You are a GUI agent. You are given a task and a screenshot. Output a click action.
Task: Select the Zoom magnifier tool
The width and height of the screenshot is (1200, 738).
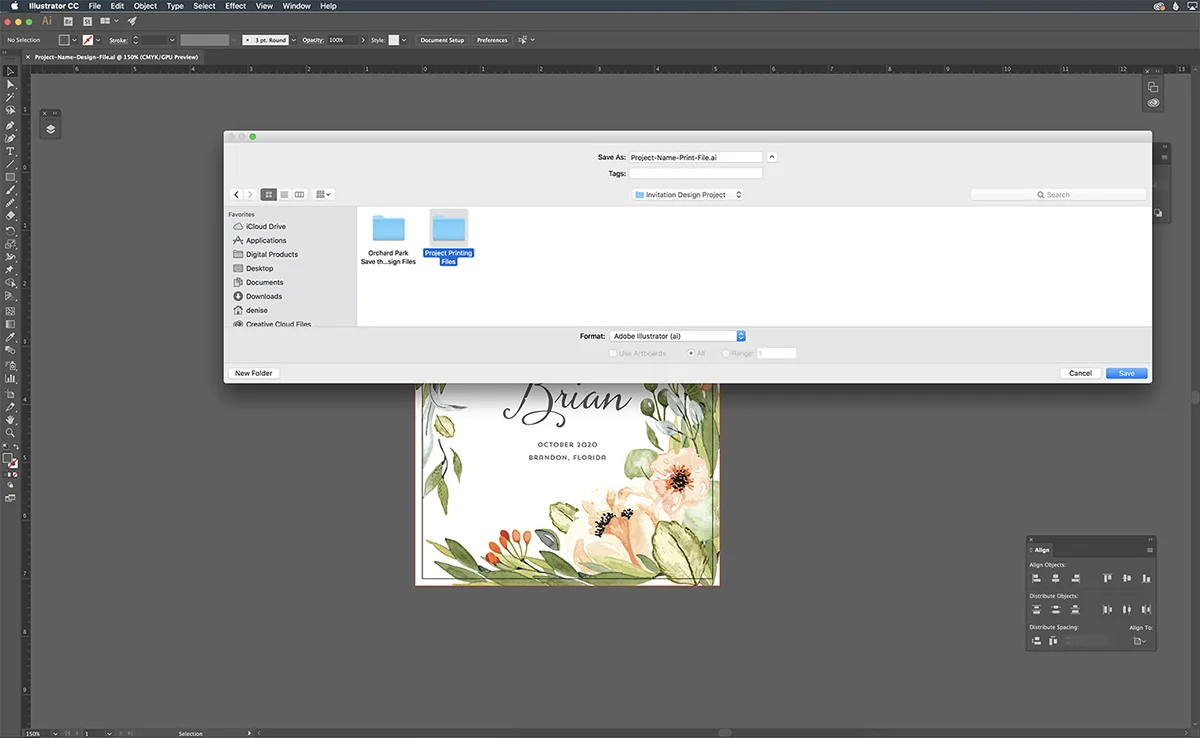pos(11,432)
